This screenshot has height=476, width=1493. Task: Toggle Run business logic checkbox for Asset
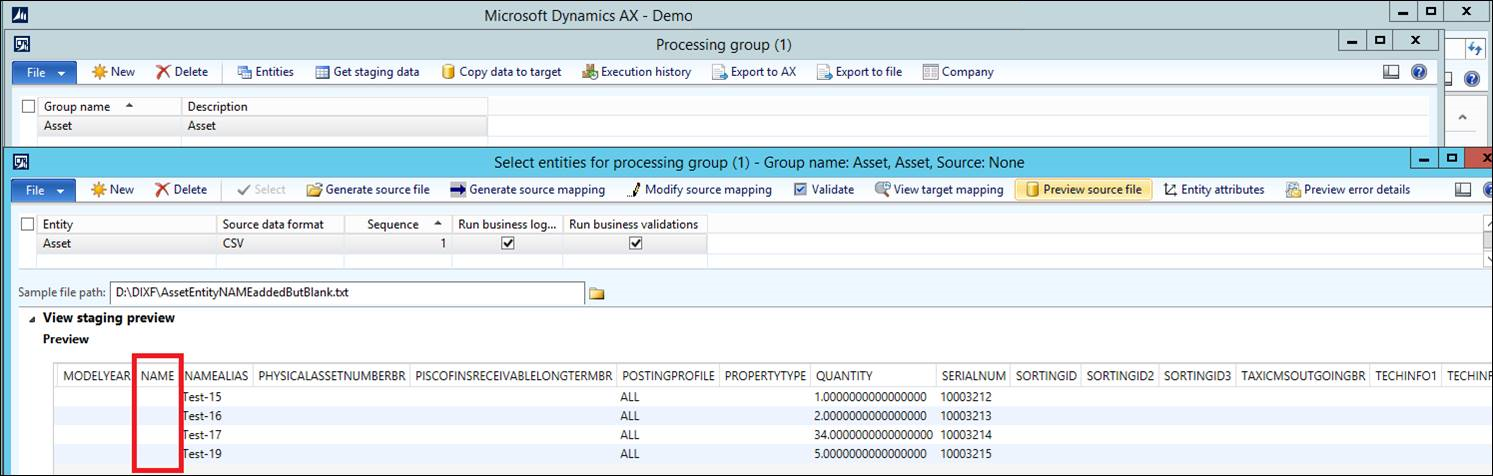pos(507,243)
